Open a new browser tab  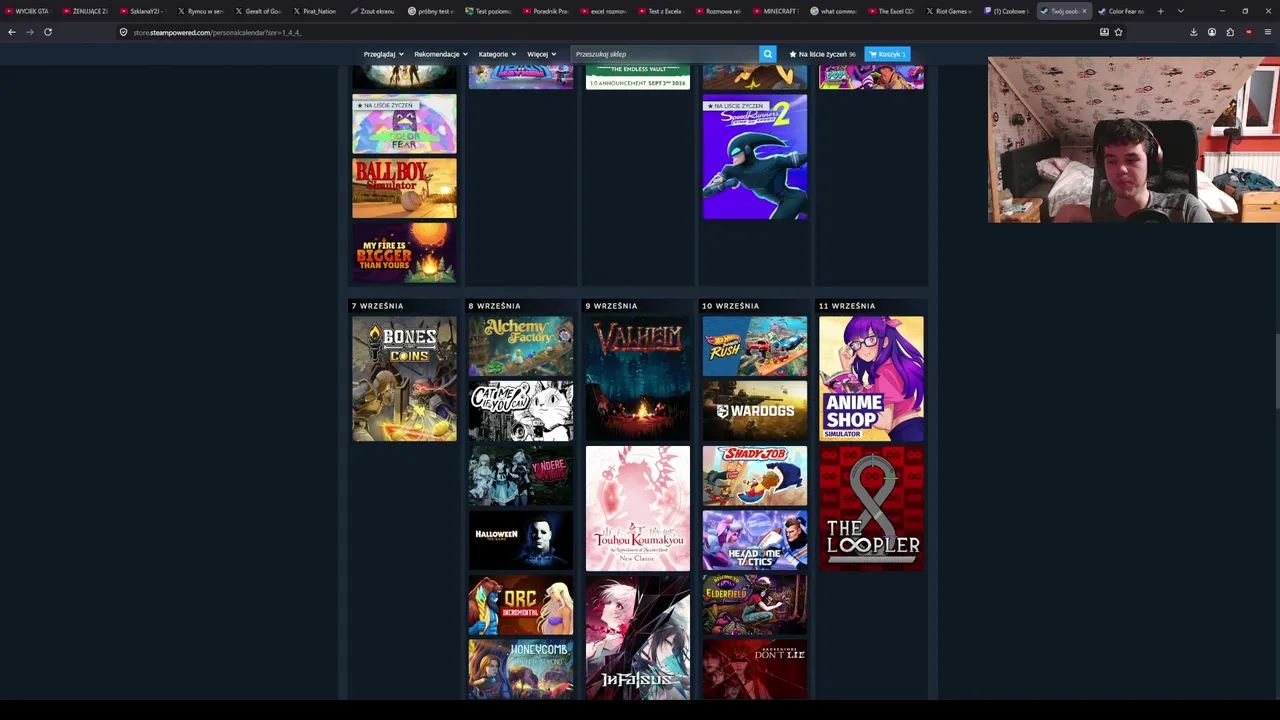pyautogui.click(x=1160, y=11)
